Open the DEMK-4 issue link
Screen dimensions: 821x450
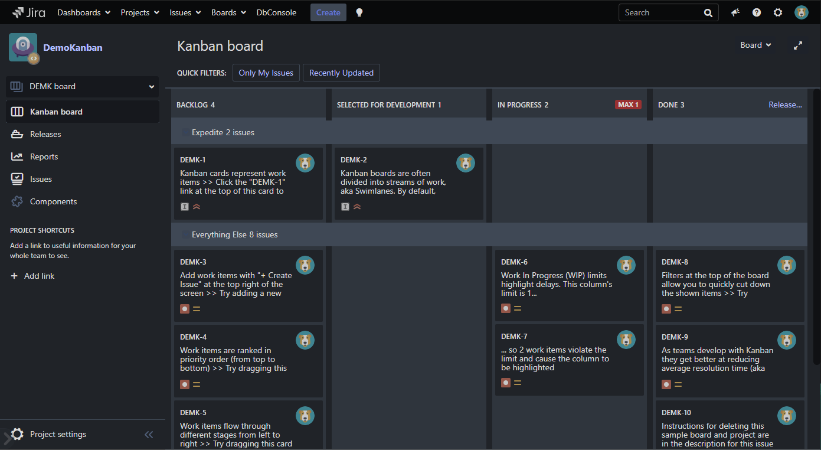(x=193, y=337)
